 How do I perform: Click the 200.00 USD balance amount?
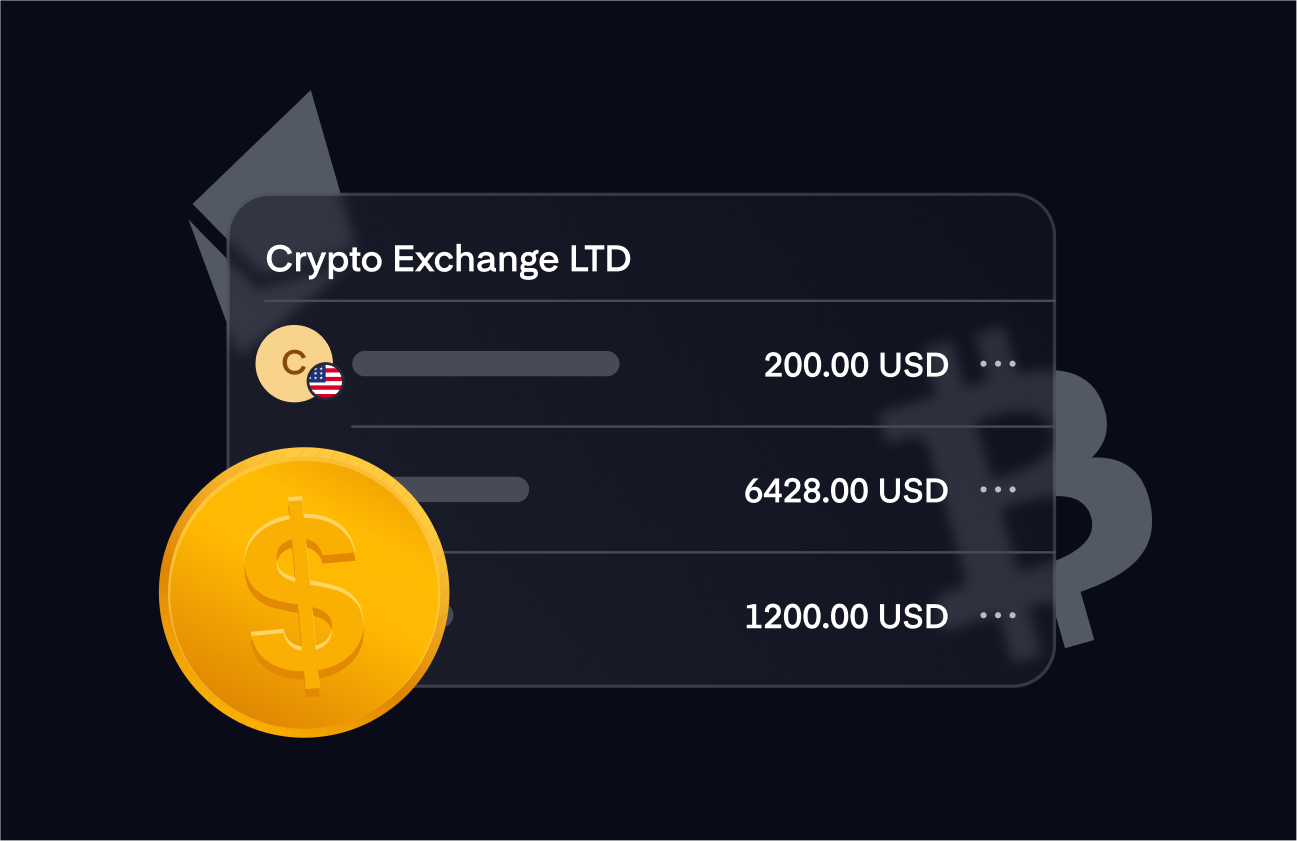click(856, 365)
